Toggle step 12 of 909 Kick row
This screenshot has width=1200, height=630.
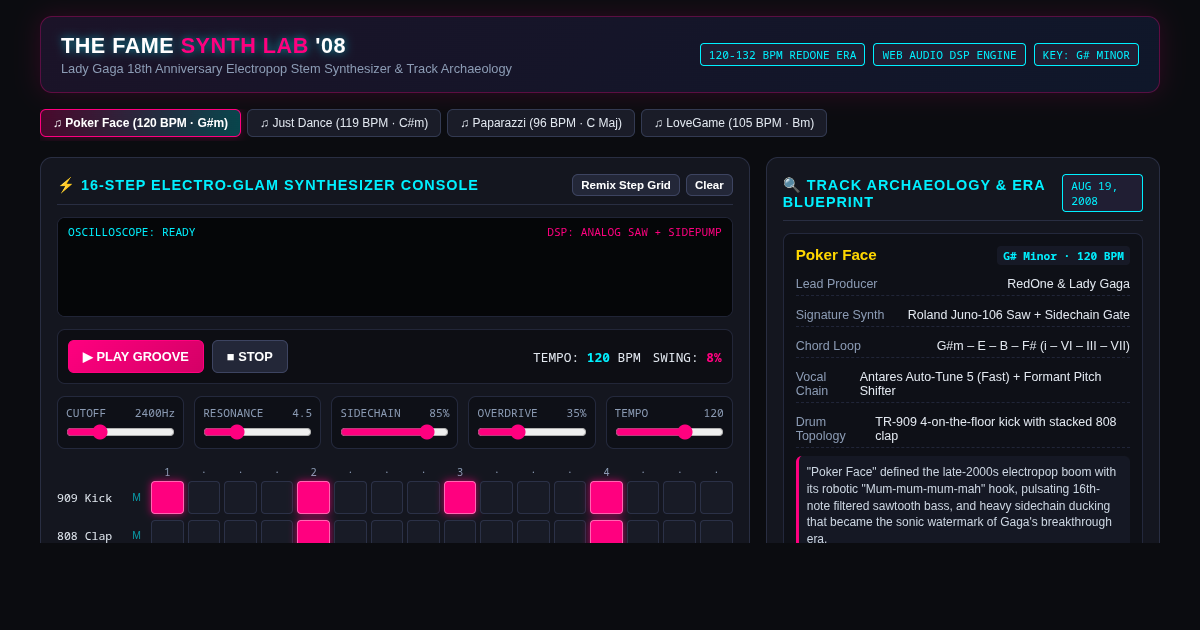(570, 498)
